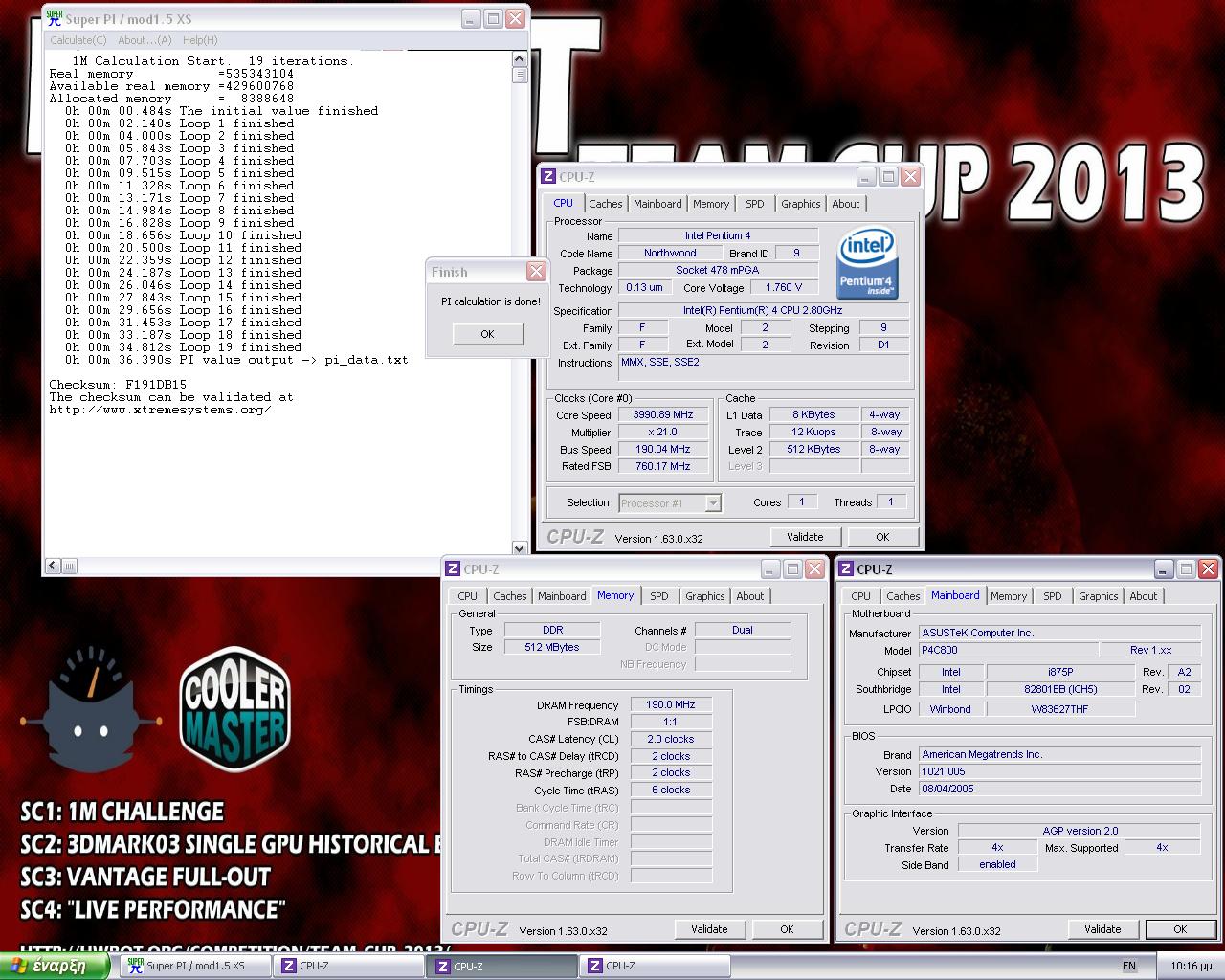1225x980 pixels.
Task: Click the Super PI horizontal scrollbar left arrow
Action: coord(53,566)
